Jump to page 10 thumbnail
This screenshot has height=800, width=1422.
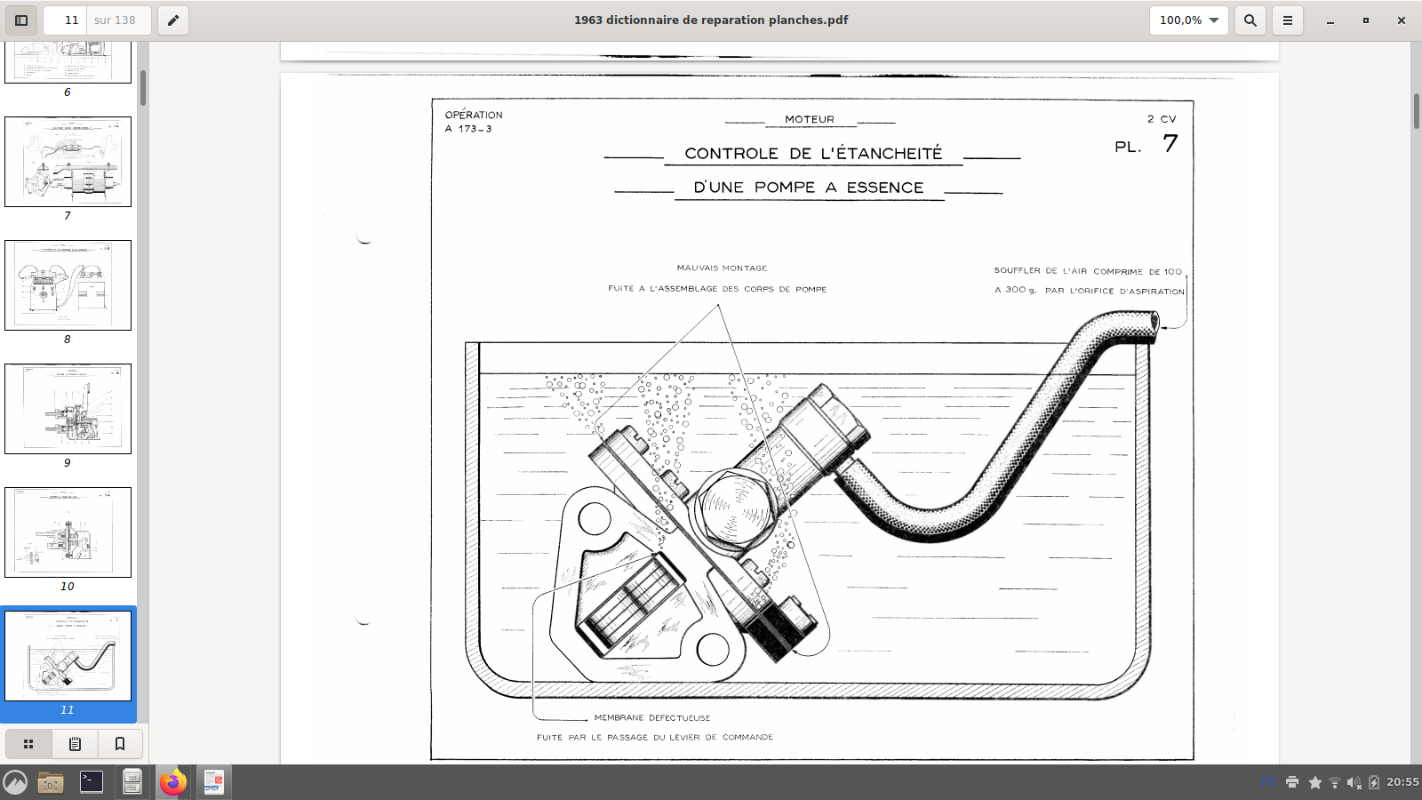click(68, 532)
